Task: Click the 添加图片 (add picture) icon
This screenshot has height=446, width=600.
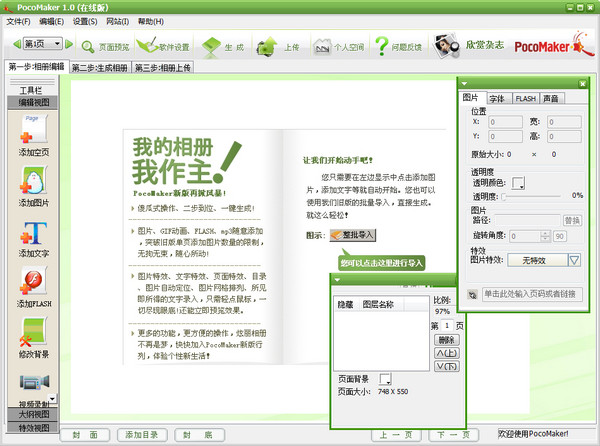Action: click(32, 181)
